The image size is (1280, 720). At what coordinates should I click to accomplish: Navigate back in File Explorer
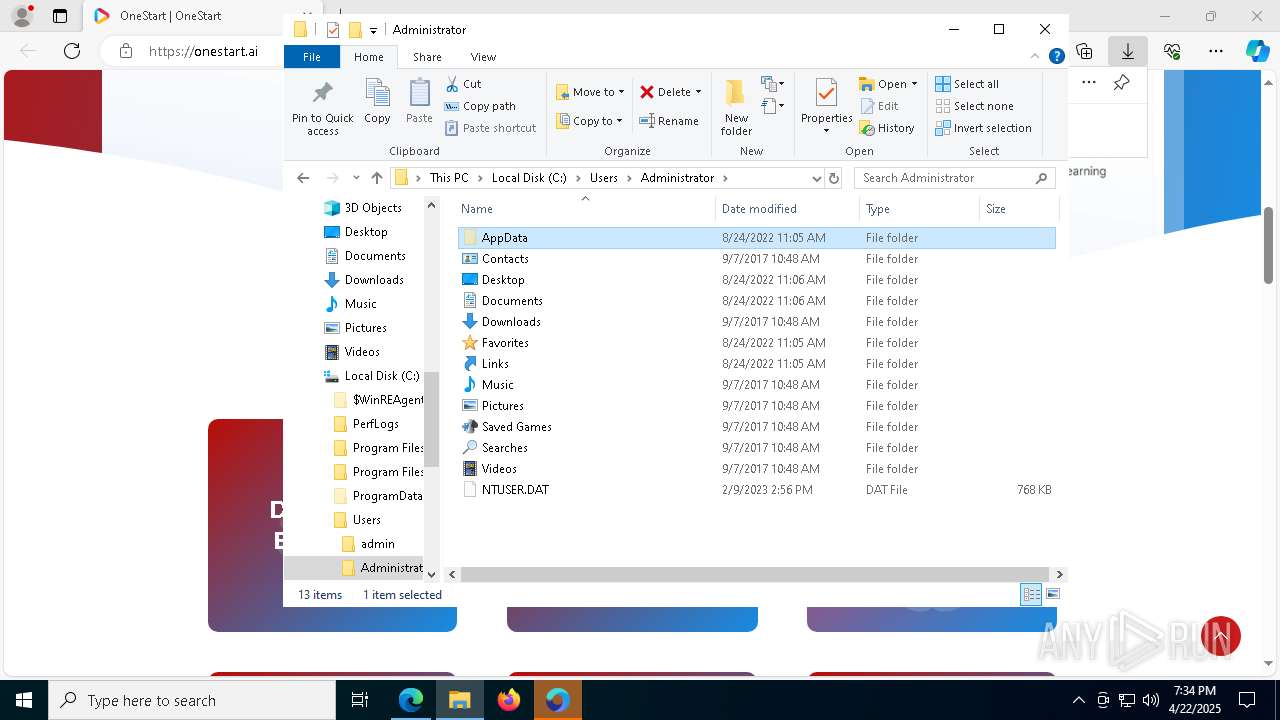tap(303, 178)
